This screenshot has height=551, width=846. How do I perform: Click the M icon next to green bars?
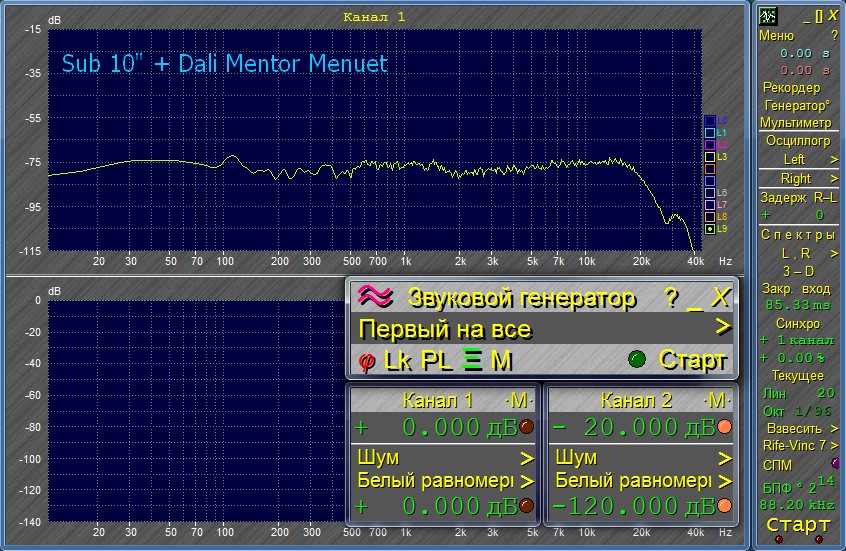pyautogui.click(x=501, y=360)
